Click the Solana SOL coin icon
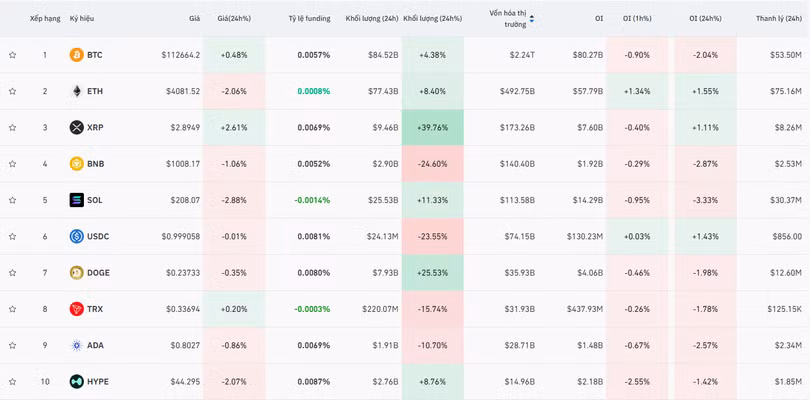810x400 pixels. [x=76, y=200]
